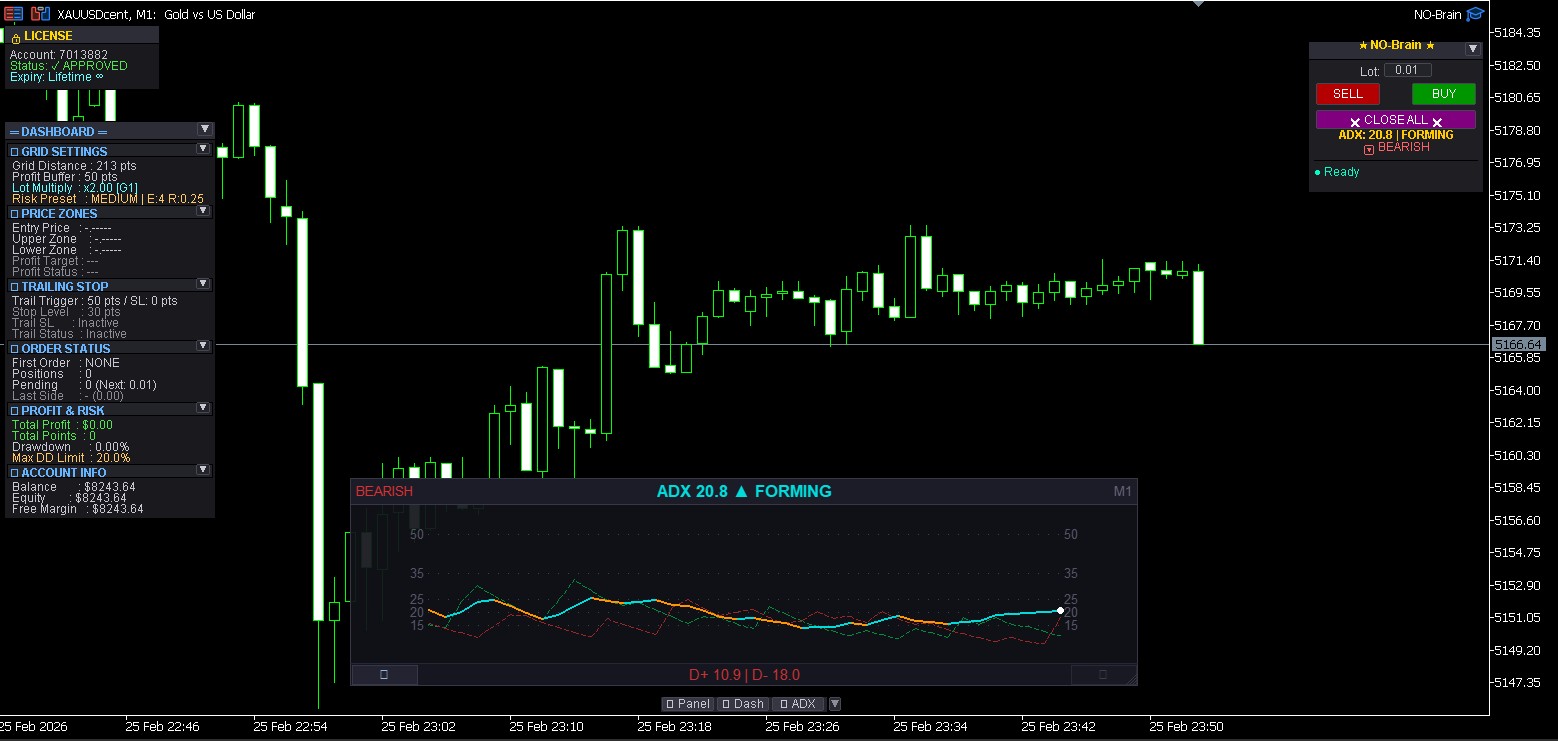Click the Lot size input field
This screenshot has height=741, width=1558.
(x=1407, y=70)
